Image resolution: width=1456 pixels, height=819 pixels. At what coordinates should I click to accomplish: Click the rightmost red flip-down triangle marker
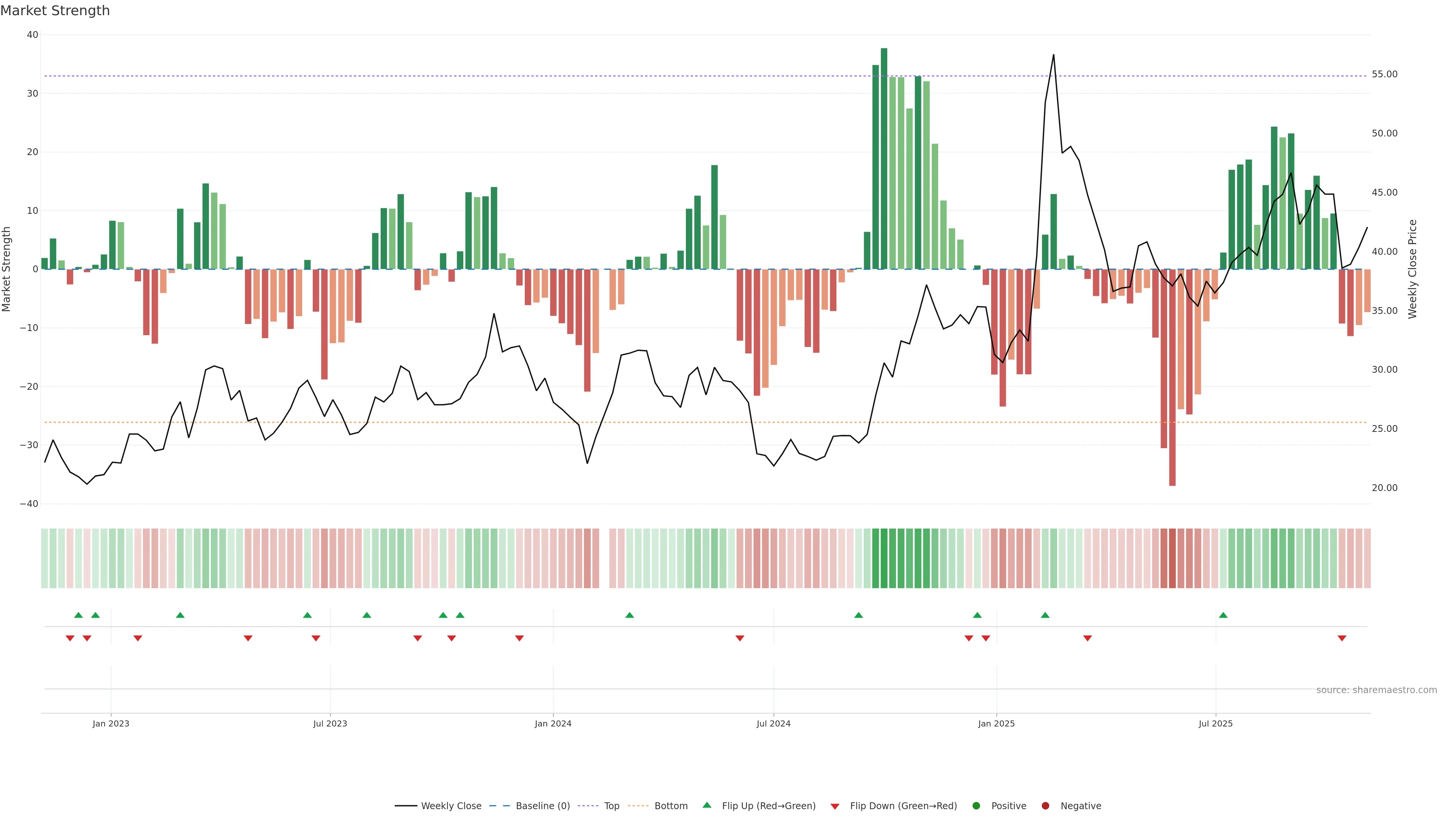pyautogui.click(x=1342, y=638)
